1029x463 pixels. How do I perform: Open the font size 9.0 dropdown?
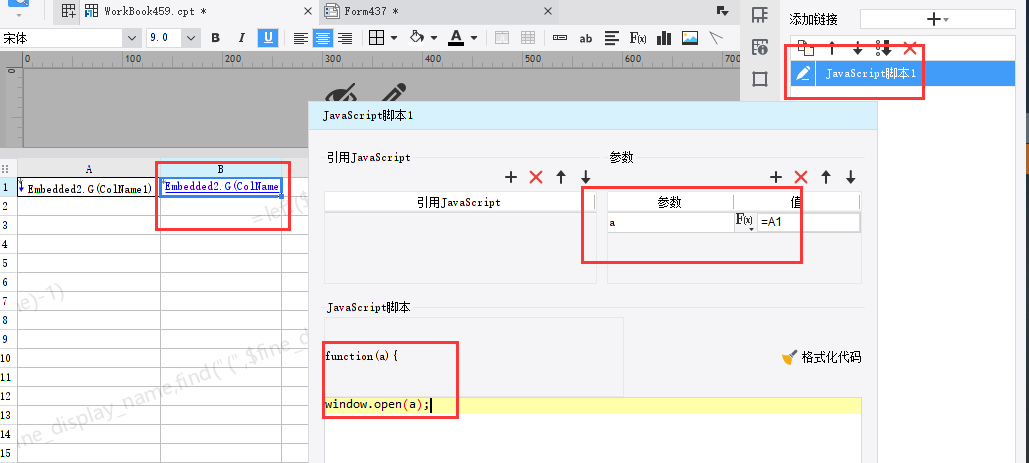173,38
